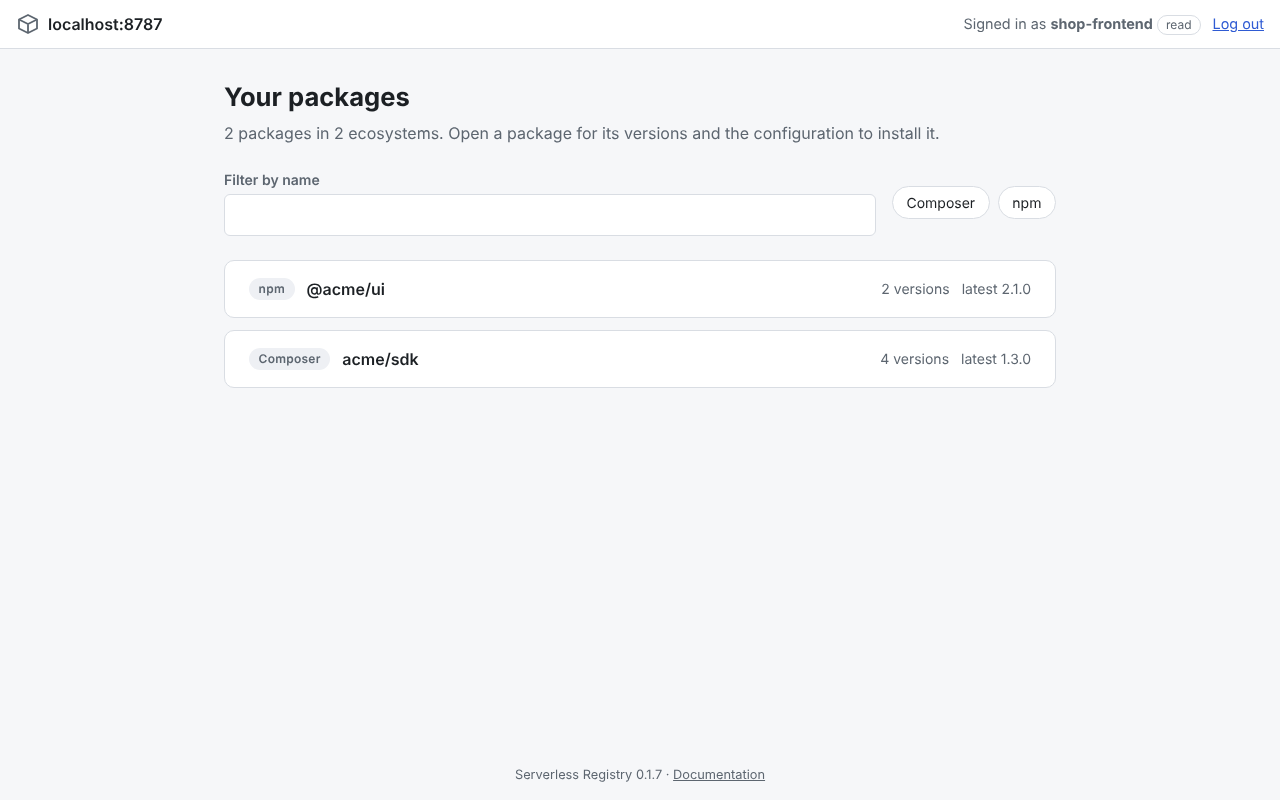This screenshot has width=1280, height=800.
Task: Open the @acme/ui package
Action: tap(640, 289)
